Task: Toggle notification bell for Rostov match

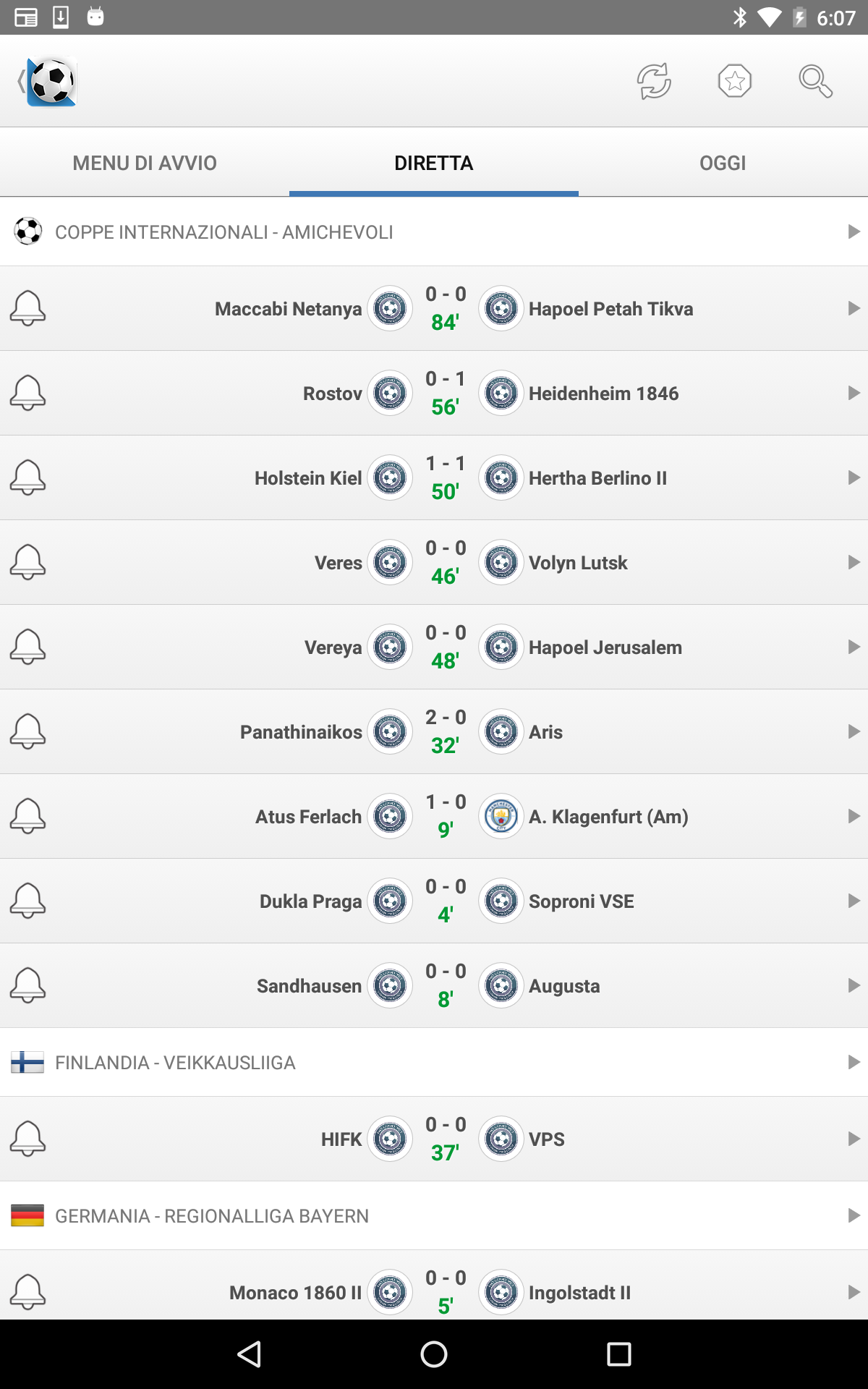Action: point(27,394)
